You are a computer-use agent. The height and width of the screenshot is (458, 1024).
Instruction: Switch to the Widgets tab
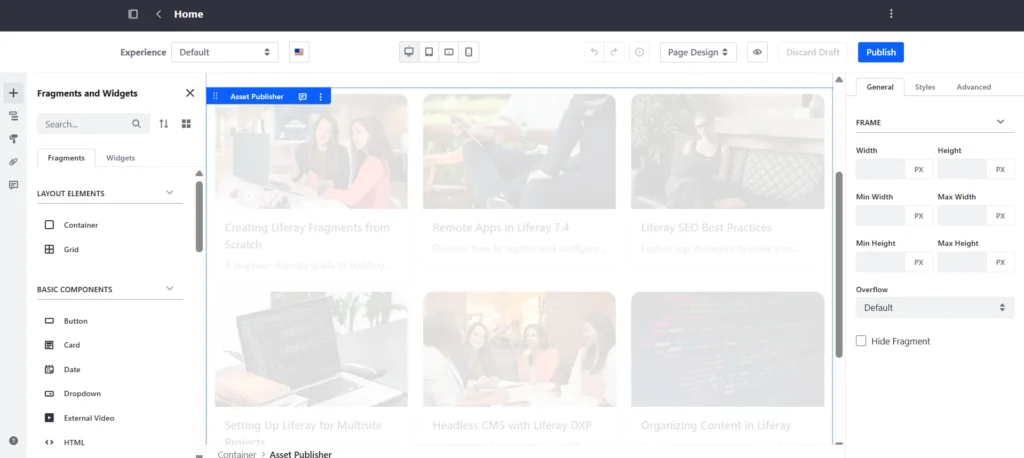click(120, 158)
